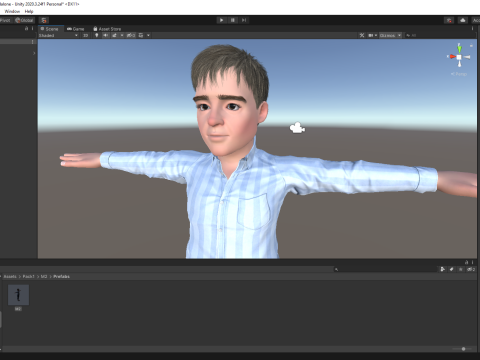Open the Window menu
This screenshot has width=480, height=360.
pos(12,11)
